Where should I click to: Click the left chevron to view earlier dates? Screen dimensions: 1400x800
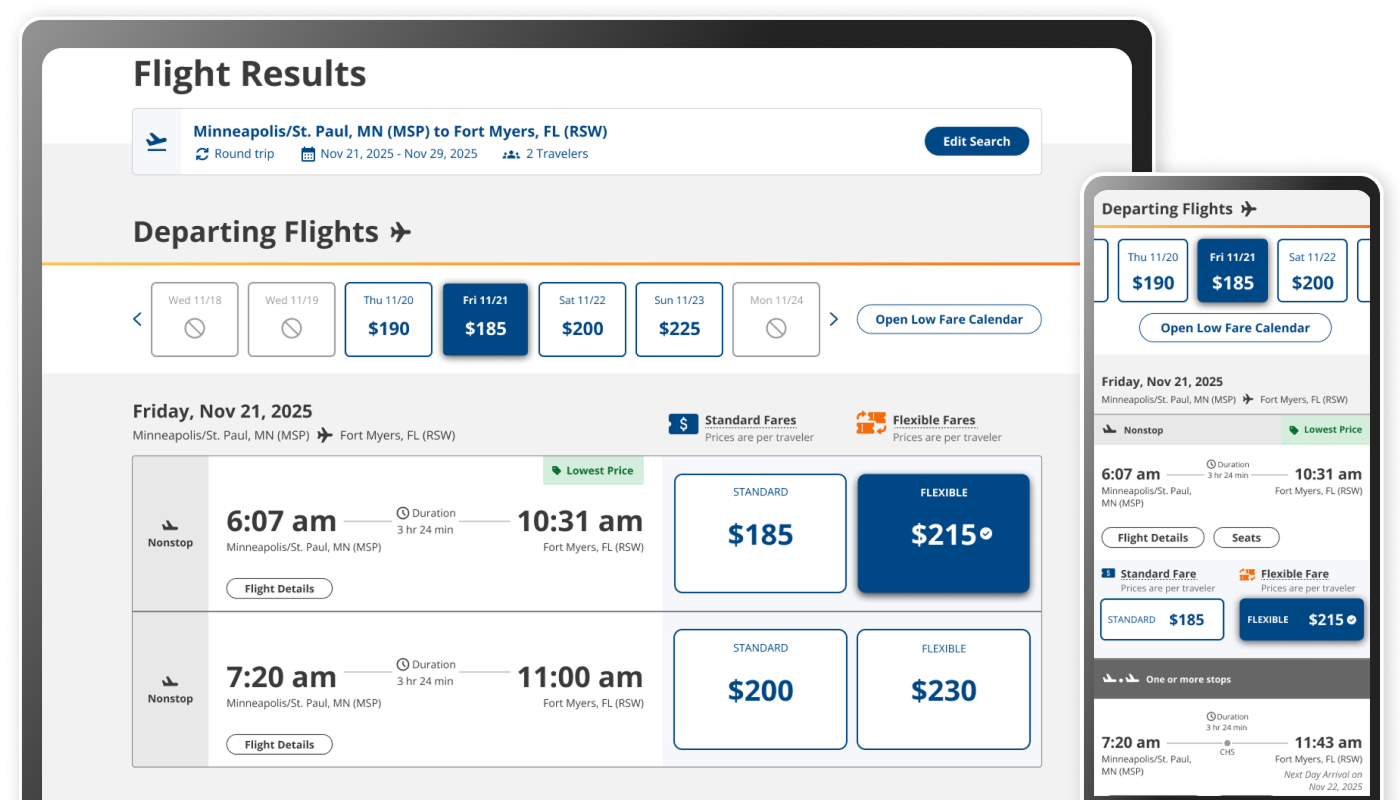[x=137, y=319]
